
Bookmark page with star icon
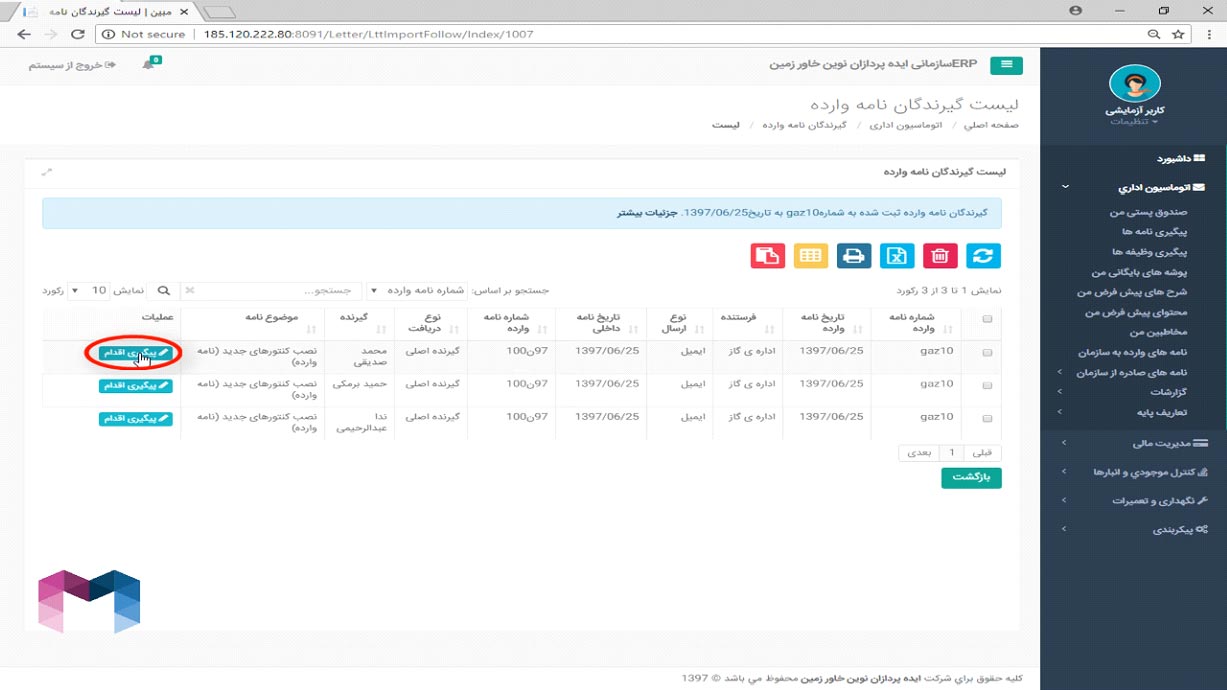pyautogui.click(x=1178, y=34)
